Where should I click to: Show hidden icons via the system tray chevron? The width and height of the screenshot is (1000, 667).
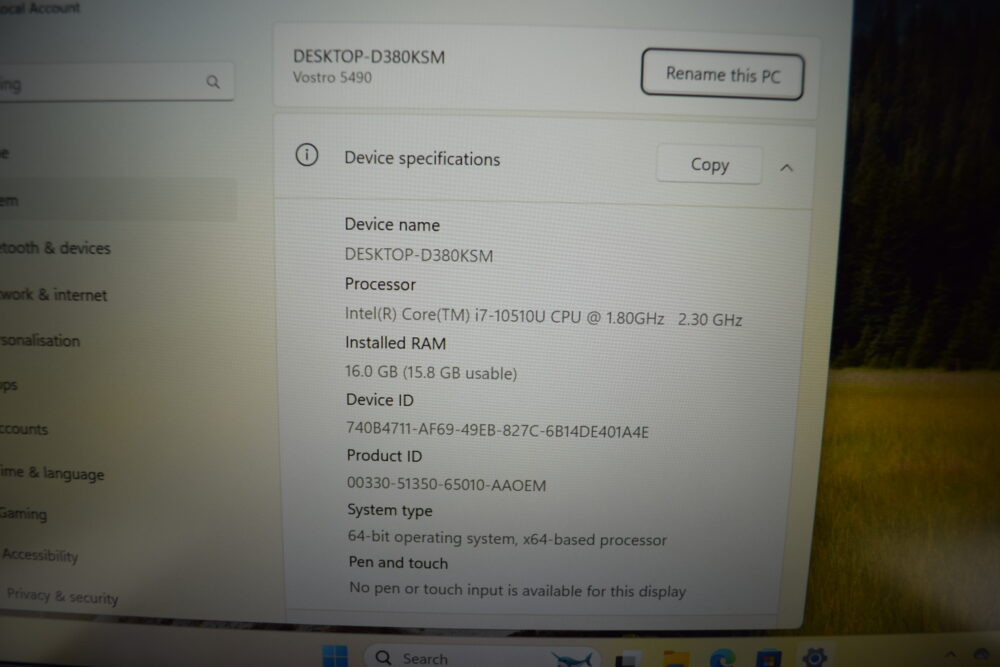click(x=950, y=655)
